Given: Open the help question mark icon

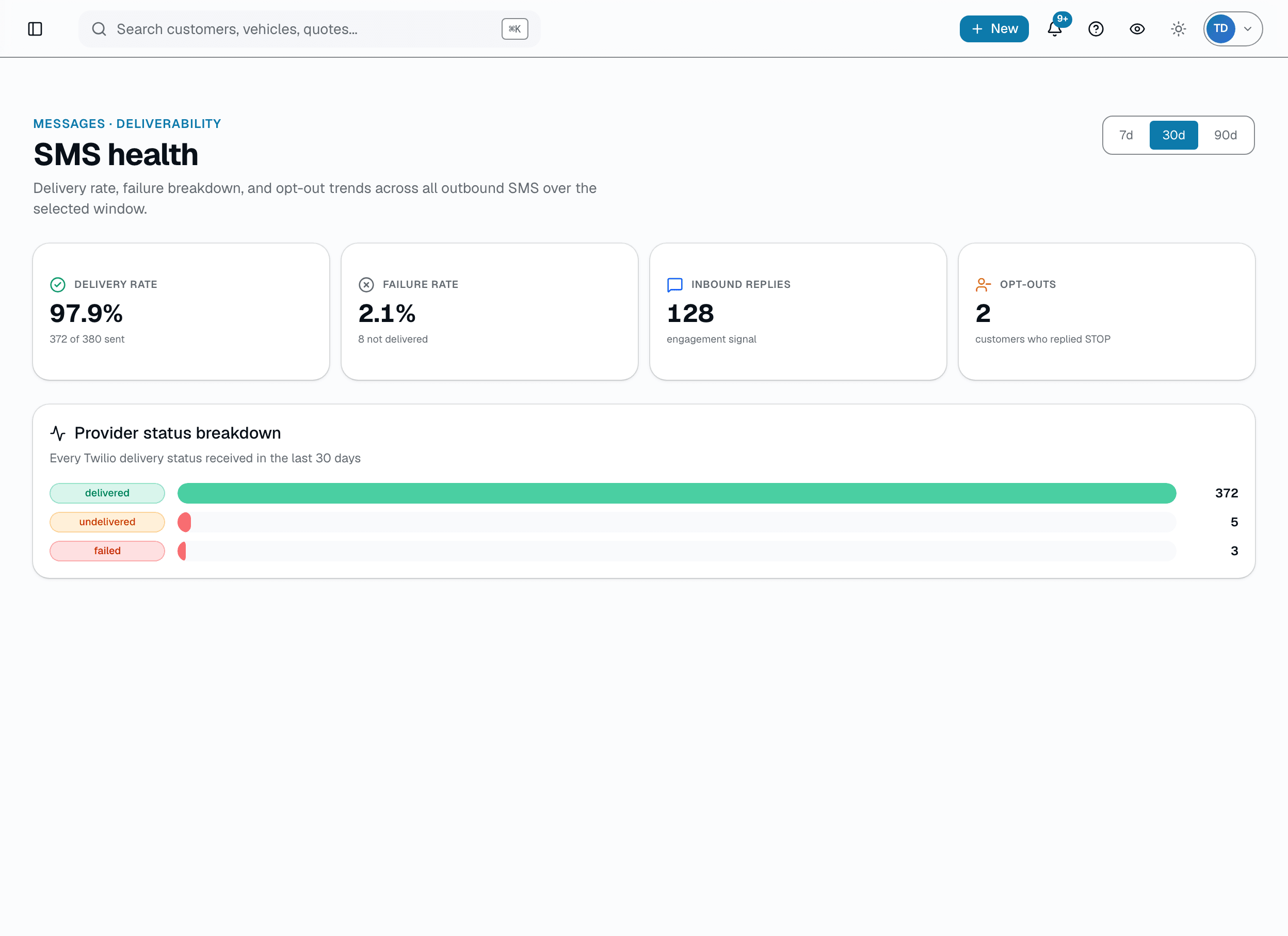Looking at the screenshot, I should (x=1096, y=29).
